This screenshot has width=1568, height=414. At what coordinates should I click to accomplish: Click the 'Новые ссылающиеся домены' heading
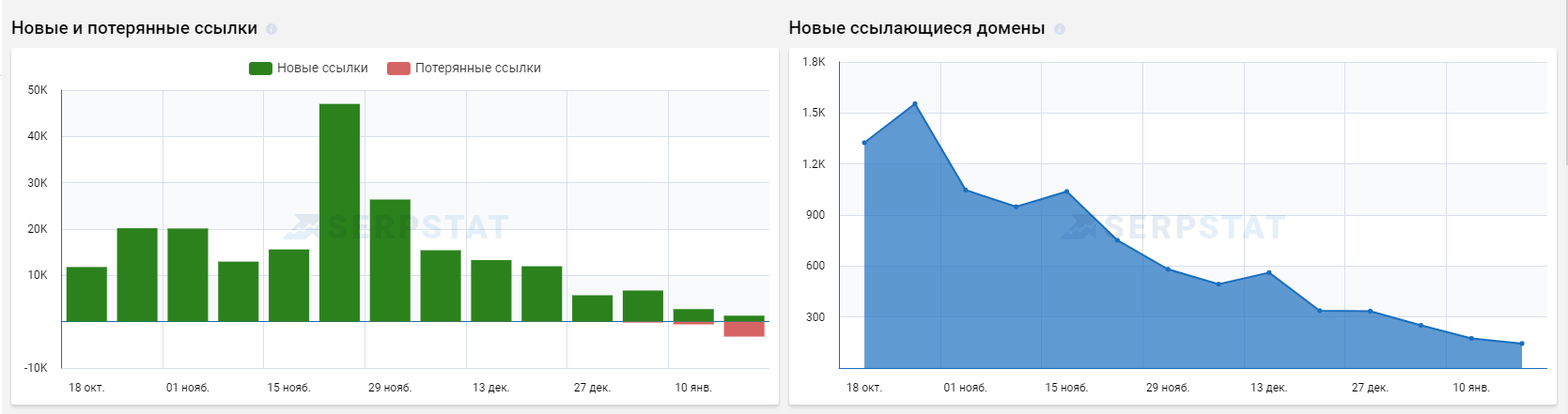tap(917, 28)
